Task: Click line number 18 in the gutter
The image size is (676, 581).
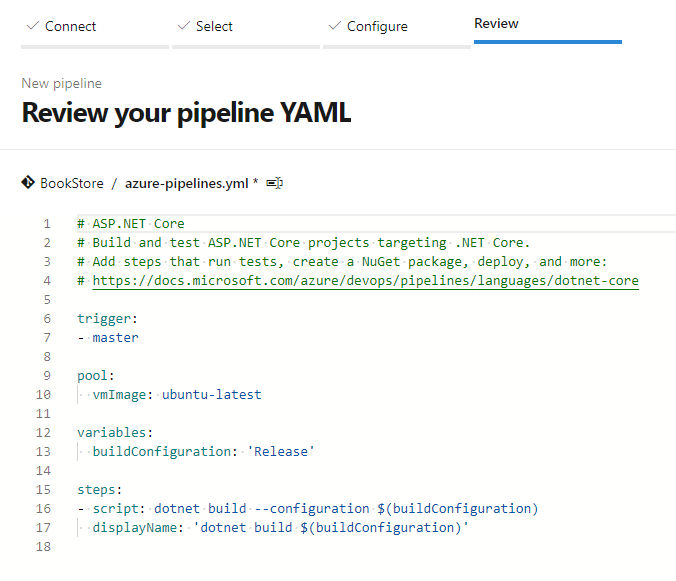Action: pyautogui.click(x=45, y=546)
